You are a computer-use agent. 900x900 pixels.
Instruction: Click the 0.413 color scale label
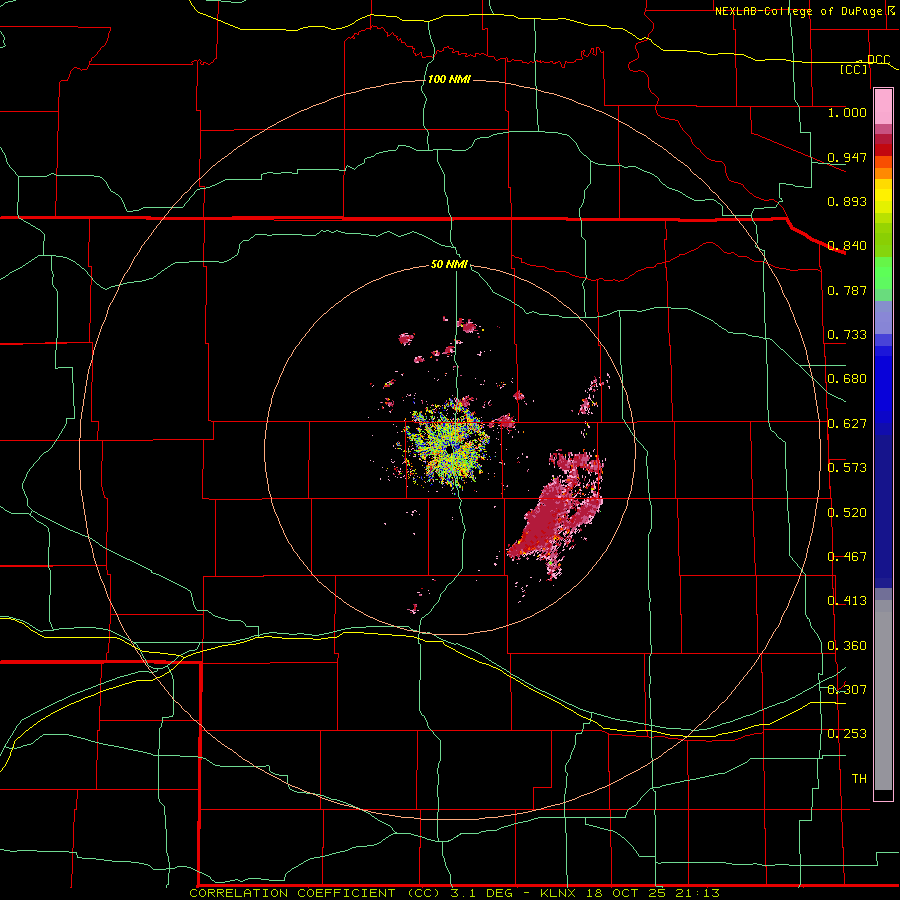tap(847, 601)
